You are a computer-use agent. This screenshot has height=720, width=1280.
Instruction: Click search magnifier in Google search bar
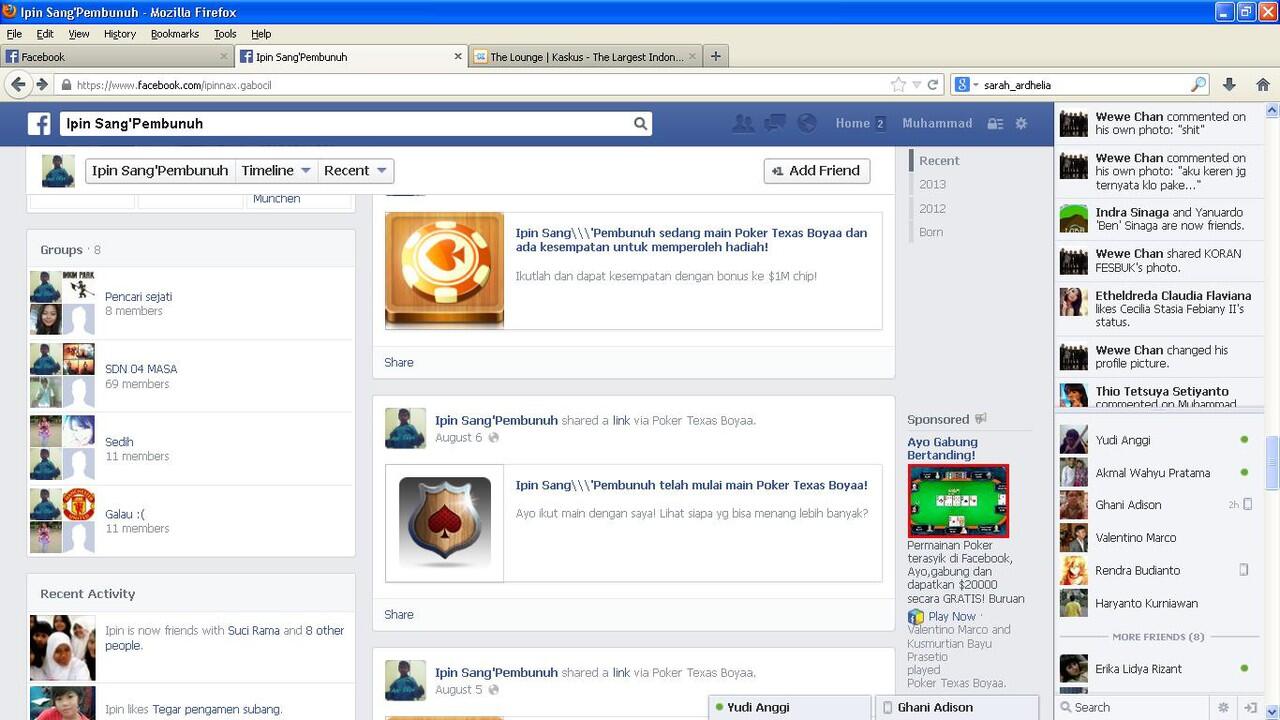point(1198,85)
